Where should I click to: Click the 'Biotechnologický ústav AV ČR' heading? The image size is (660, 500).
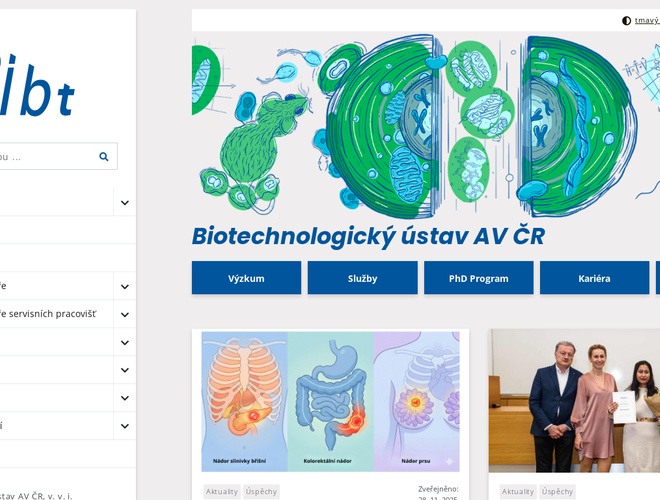(368, 236)
